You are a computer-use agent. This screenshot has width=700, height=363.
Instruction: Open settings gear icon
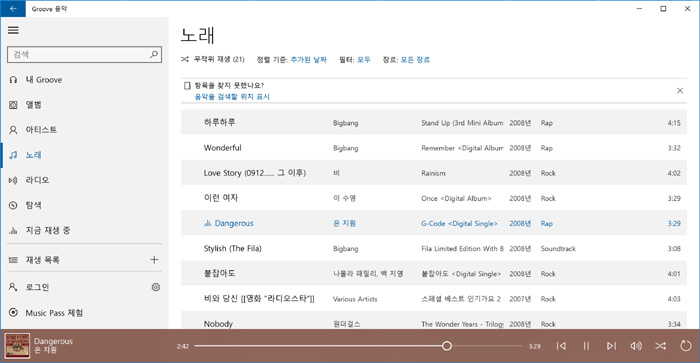(x=155, y=287)
